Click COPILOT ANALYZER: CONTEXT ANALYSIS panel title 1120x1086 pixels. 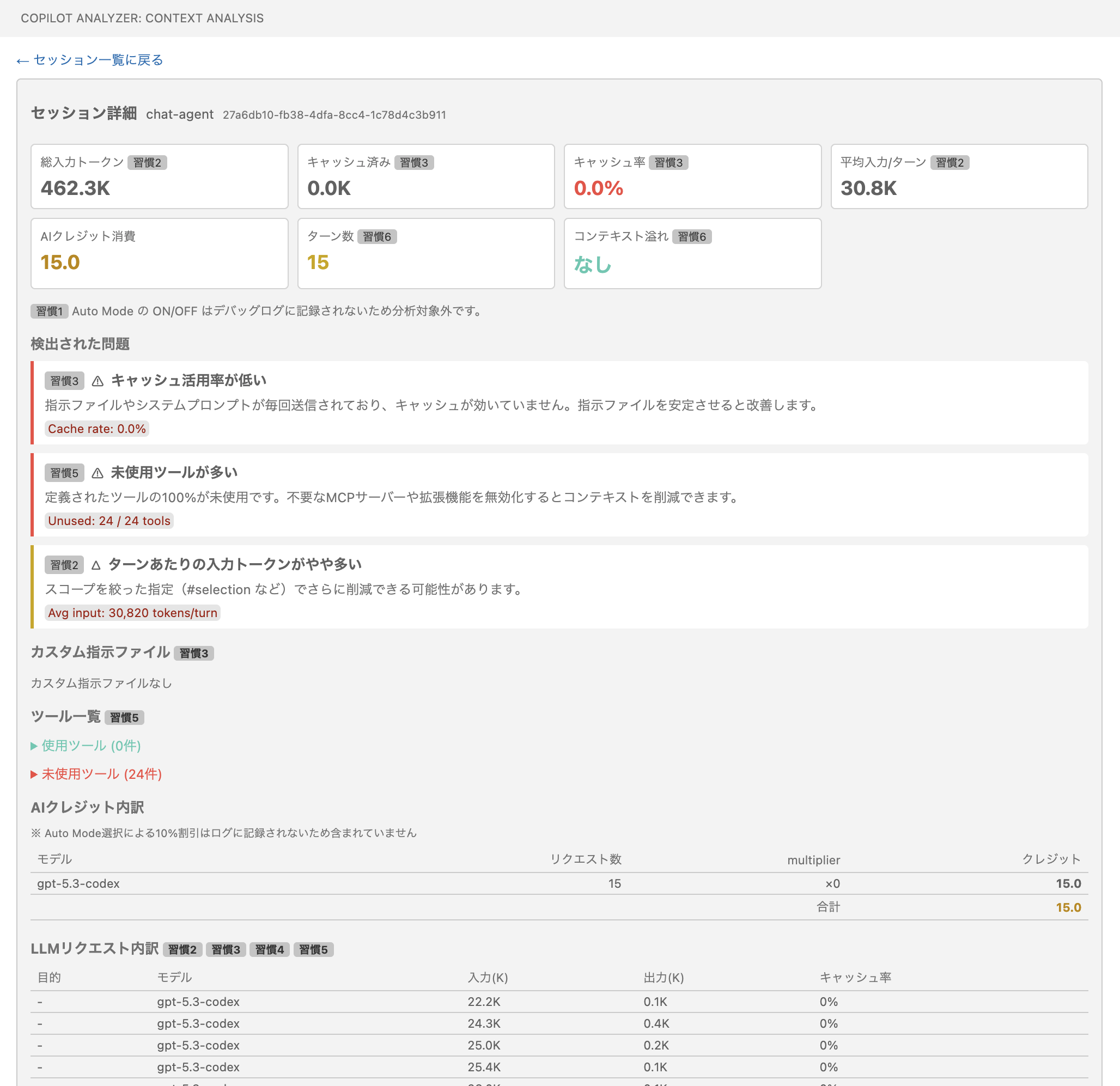(x=142, y=19)
